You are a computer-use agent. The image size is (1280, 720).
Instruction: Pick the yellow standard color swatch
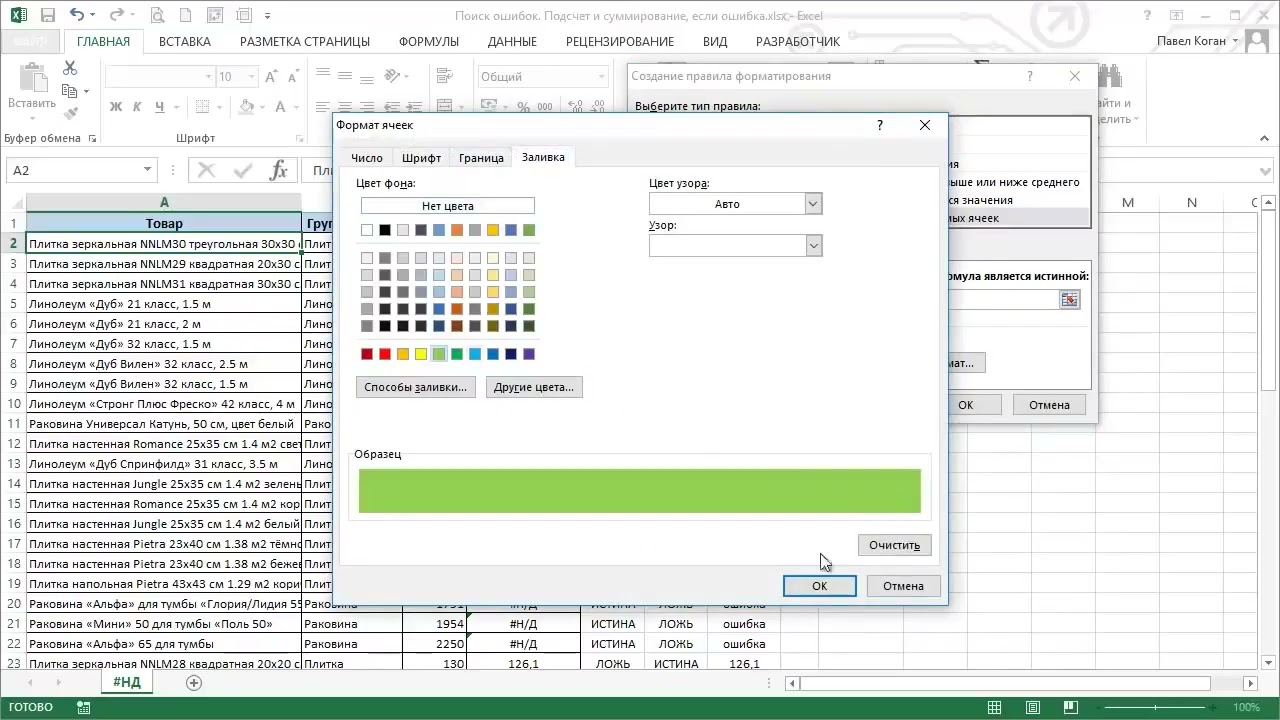click(421, 354)
